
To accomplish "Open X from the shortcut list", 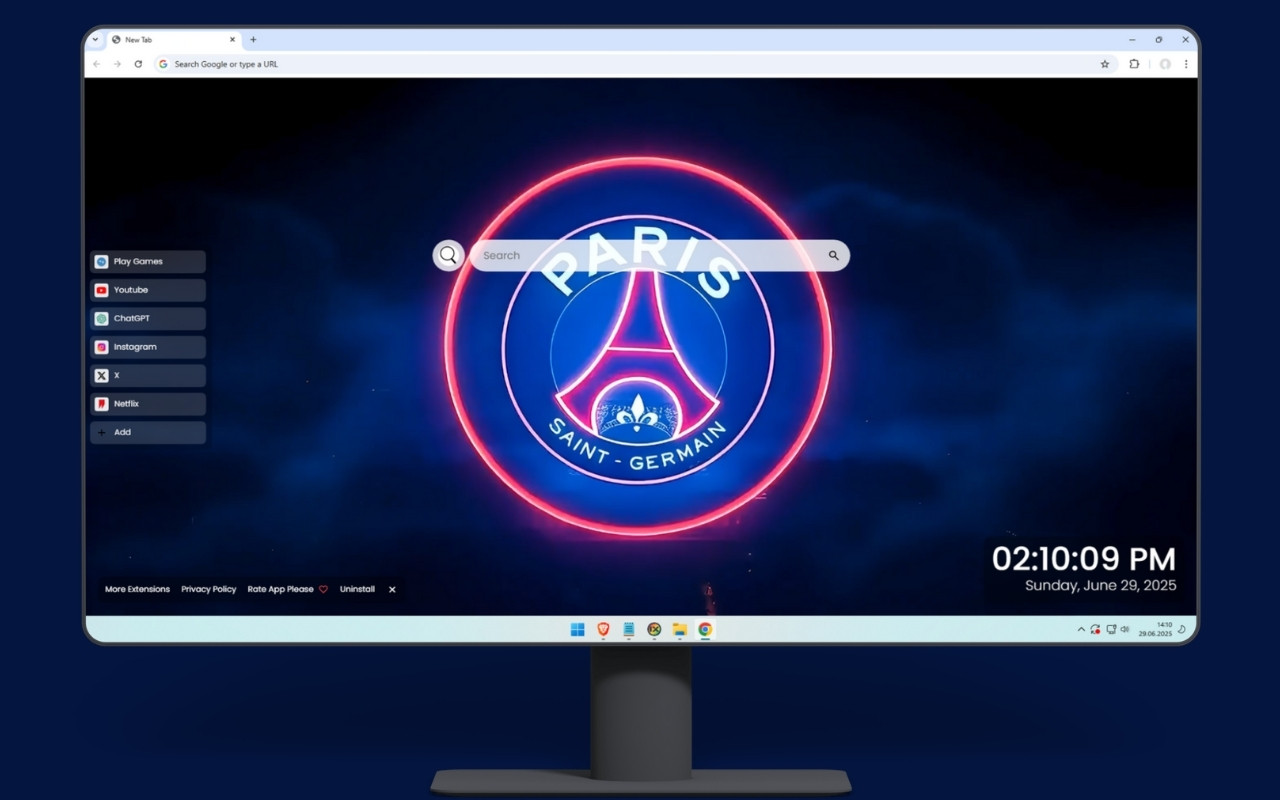I will [x=116, y=375].
